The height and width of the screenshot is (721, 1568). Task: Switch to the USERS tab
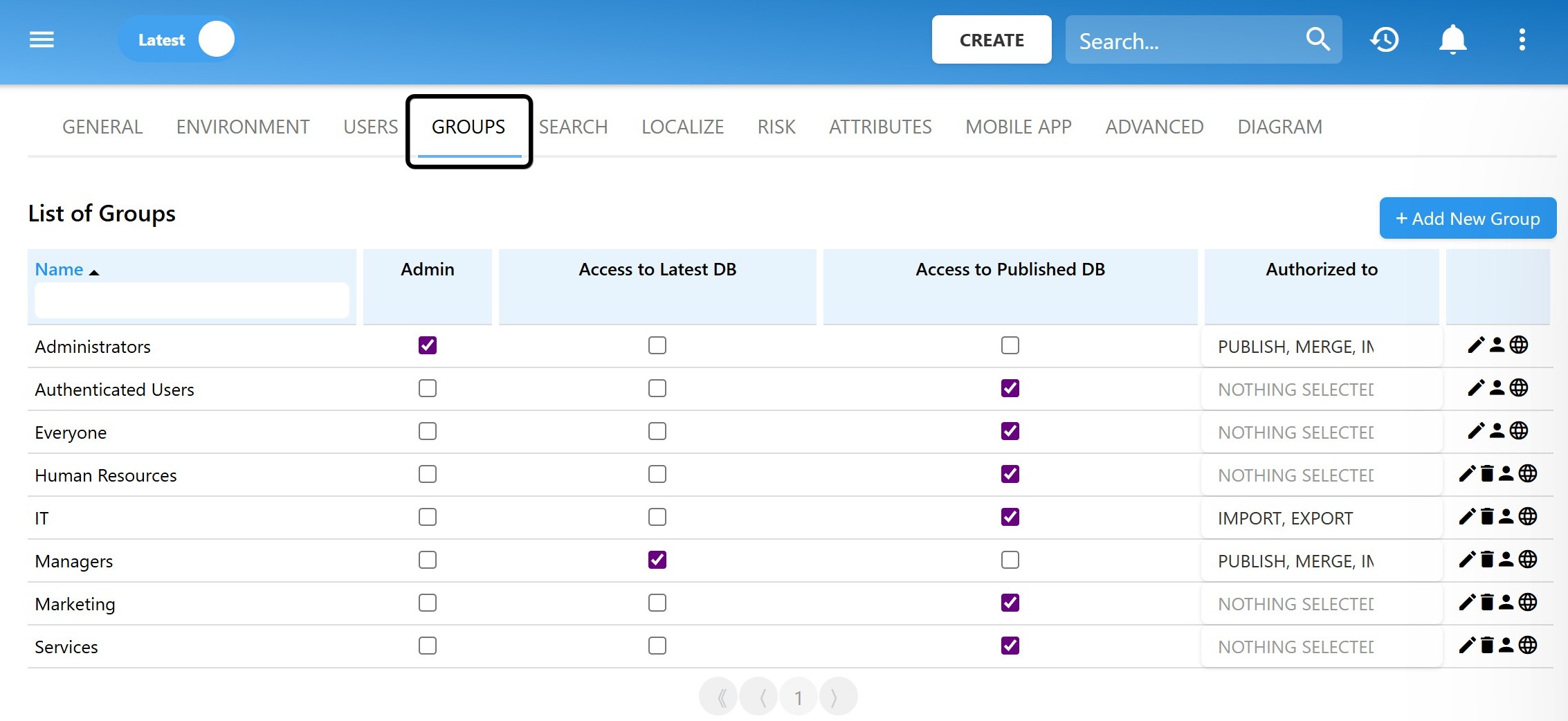(x=370, y=127)
